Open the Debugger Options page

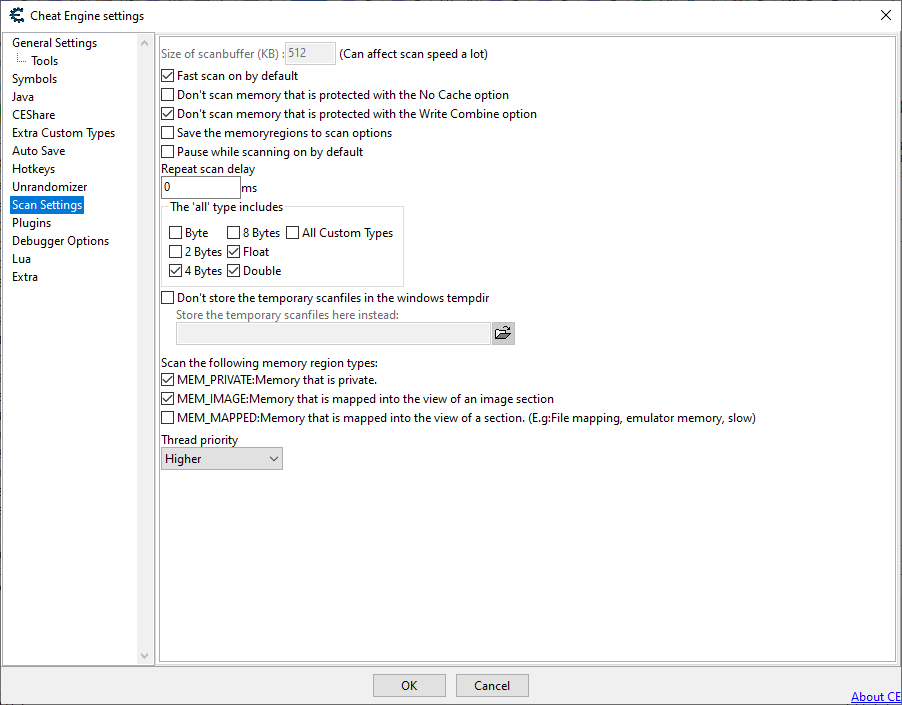pos(60,241)
